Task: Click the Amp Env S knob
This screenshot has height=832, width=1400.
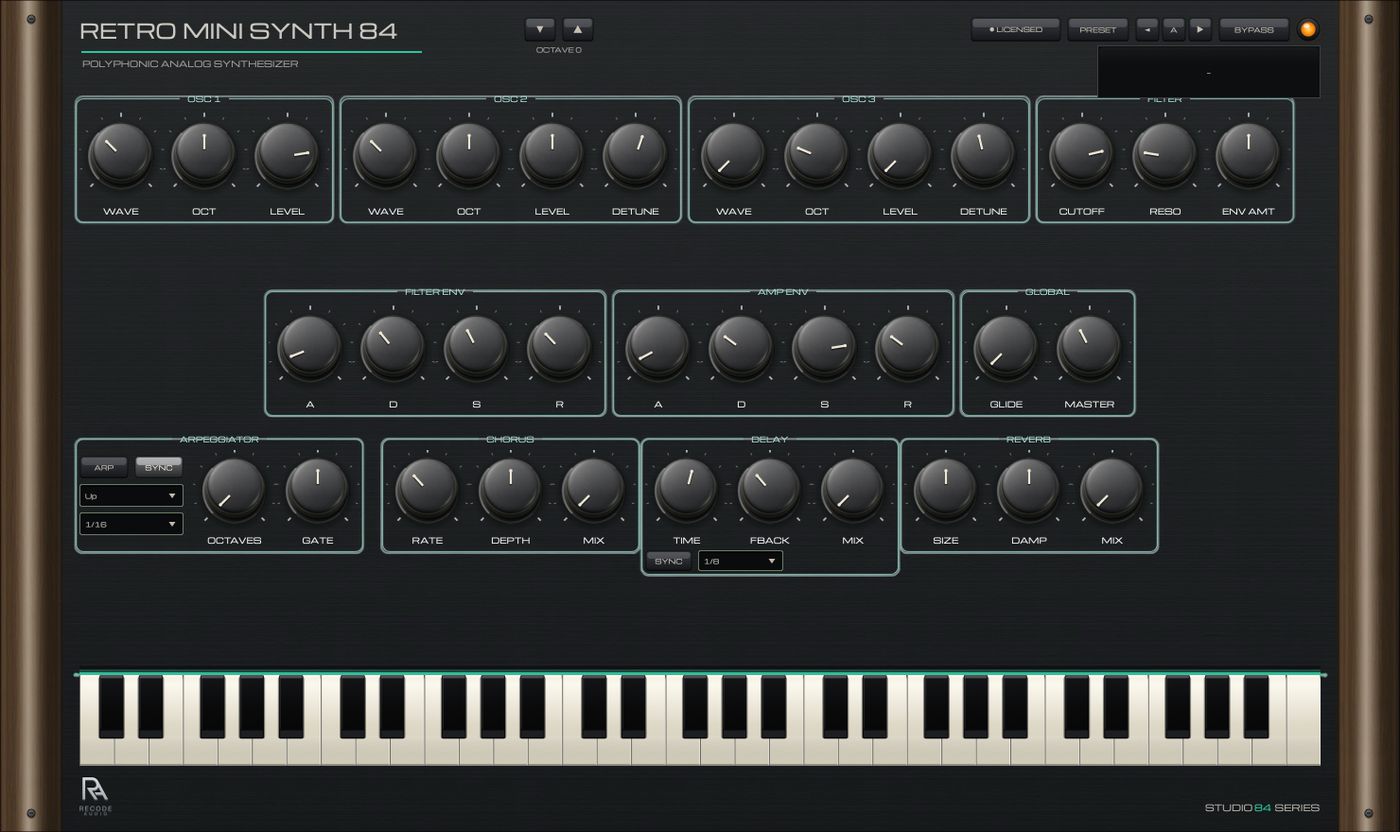Action: click(x=824, y=347)
